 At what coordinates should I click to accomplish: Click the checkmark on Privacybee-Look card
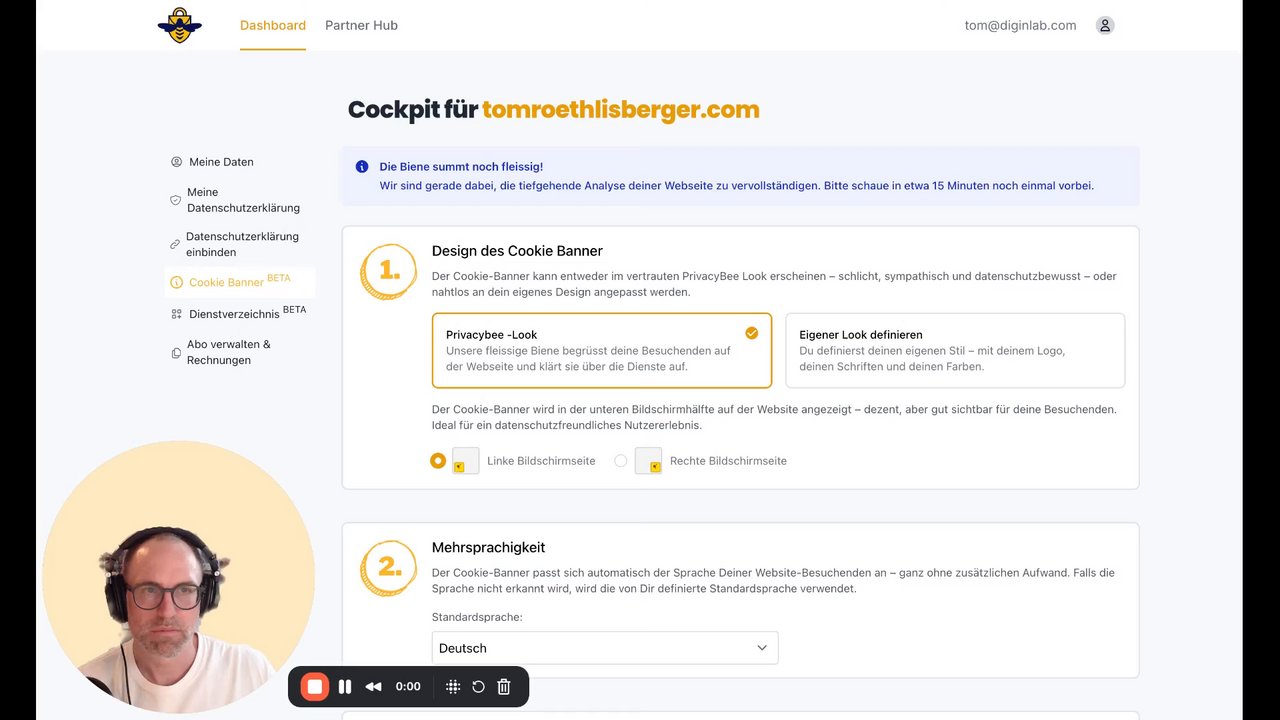point(751,333)
